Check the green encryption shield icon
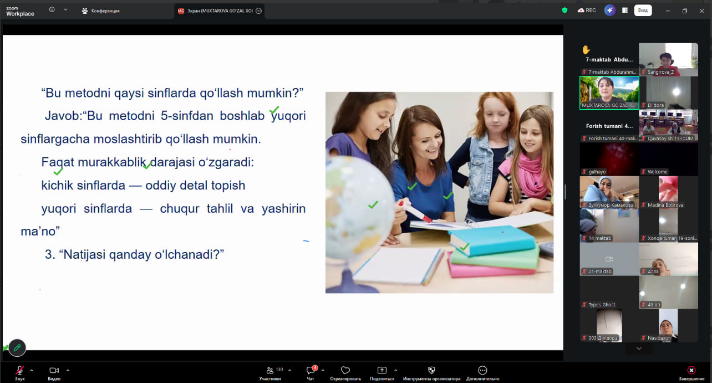 (565, 10)
